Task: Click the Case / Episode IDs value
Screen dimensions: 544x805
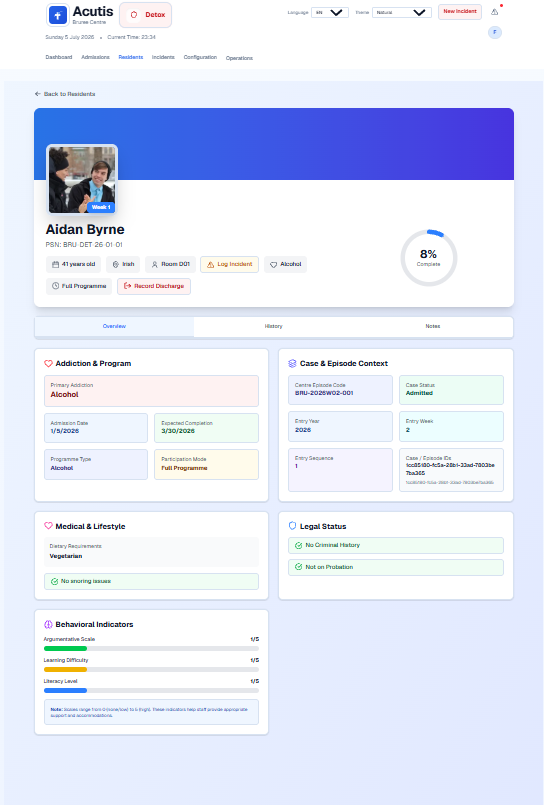Action: 450,469
